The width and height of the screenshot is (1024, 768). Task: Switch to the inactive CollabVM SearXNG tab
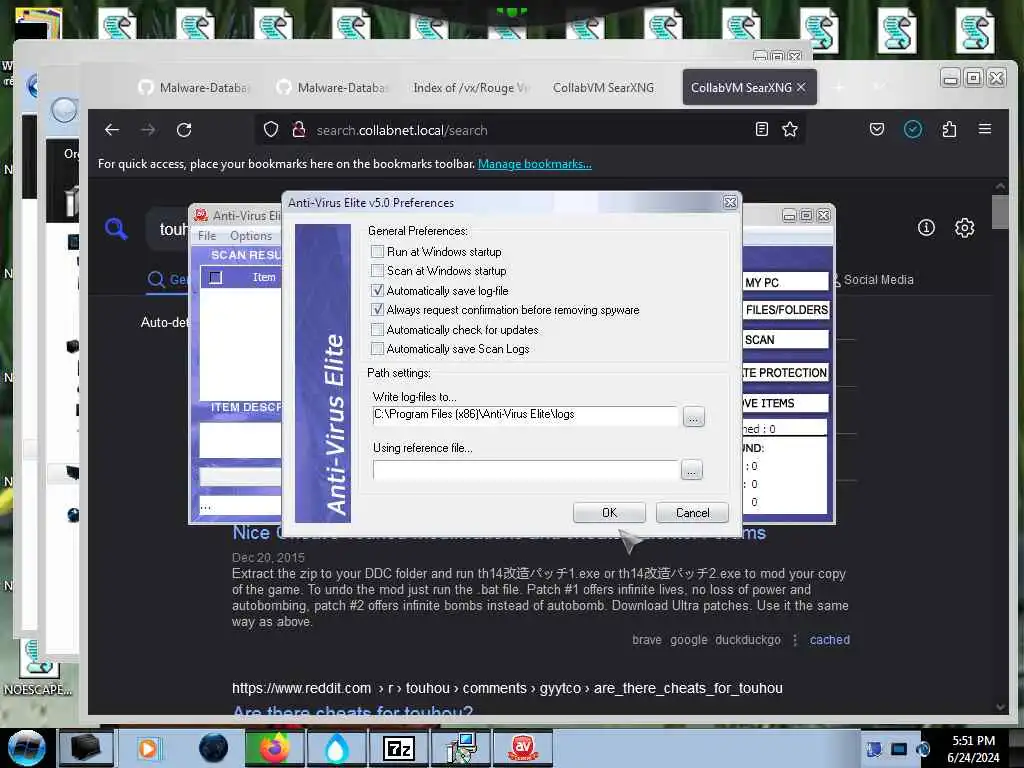tap(603, 88)
